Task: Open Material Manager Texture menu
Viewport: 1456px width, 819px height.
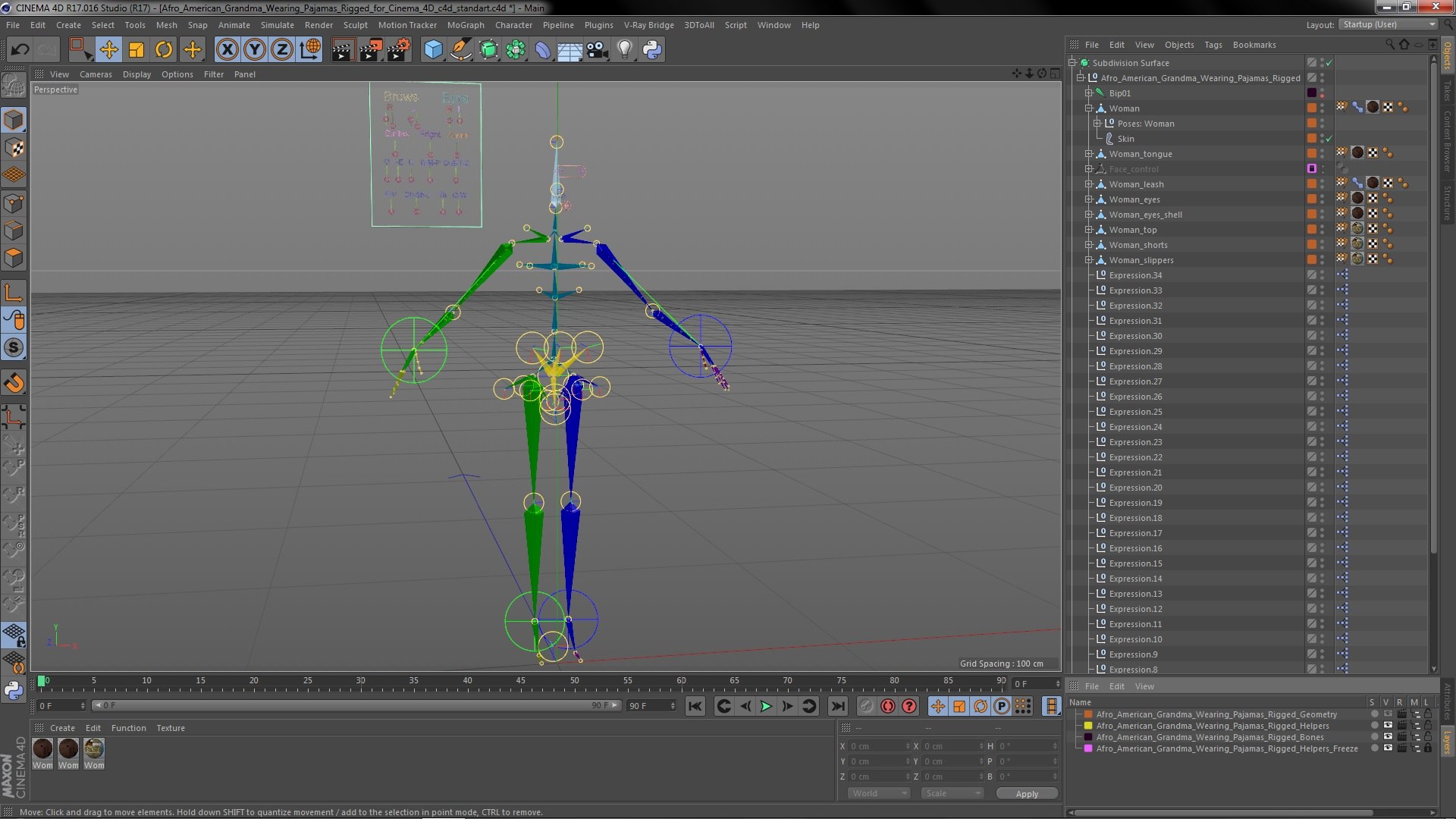Action: tap(171, 728)
